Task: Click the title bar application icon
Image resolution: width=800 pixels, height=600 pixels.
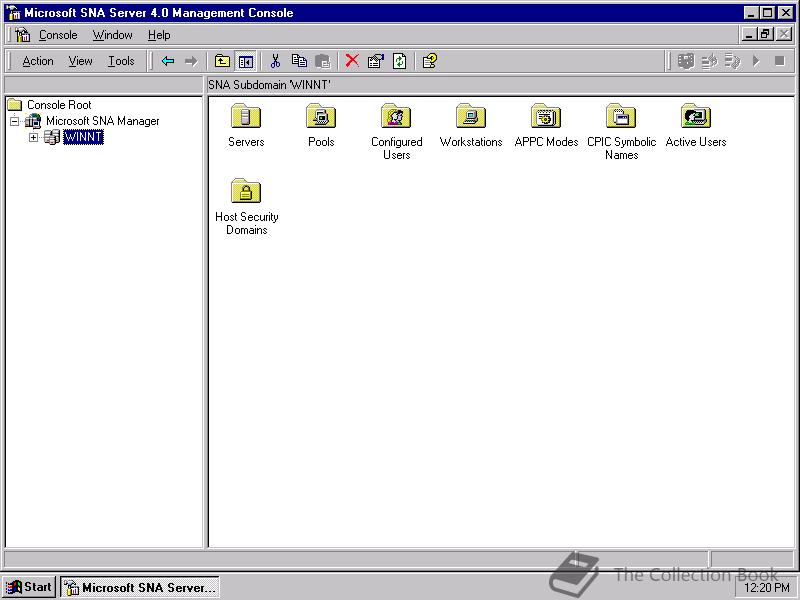Action: pos(14,13)
